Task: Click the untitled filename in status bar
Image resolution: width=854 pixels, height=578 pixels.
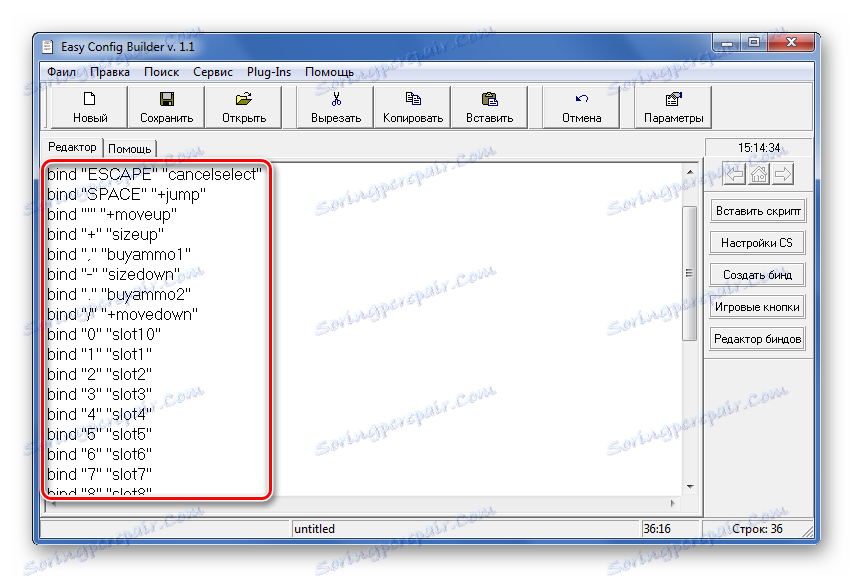Action: click(x=314, y=529)
